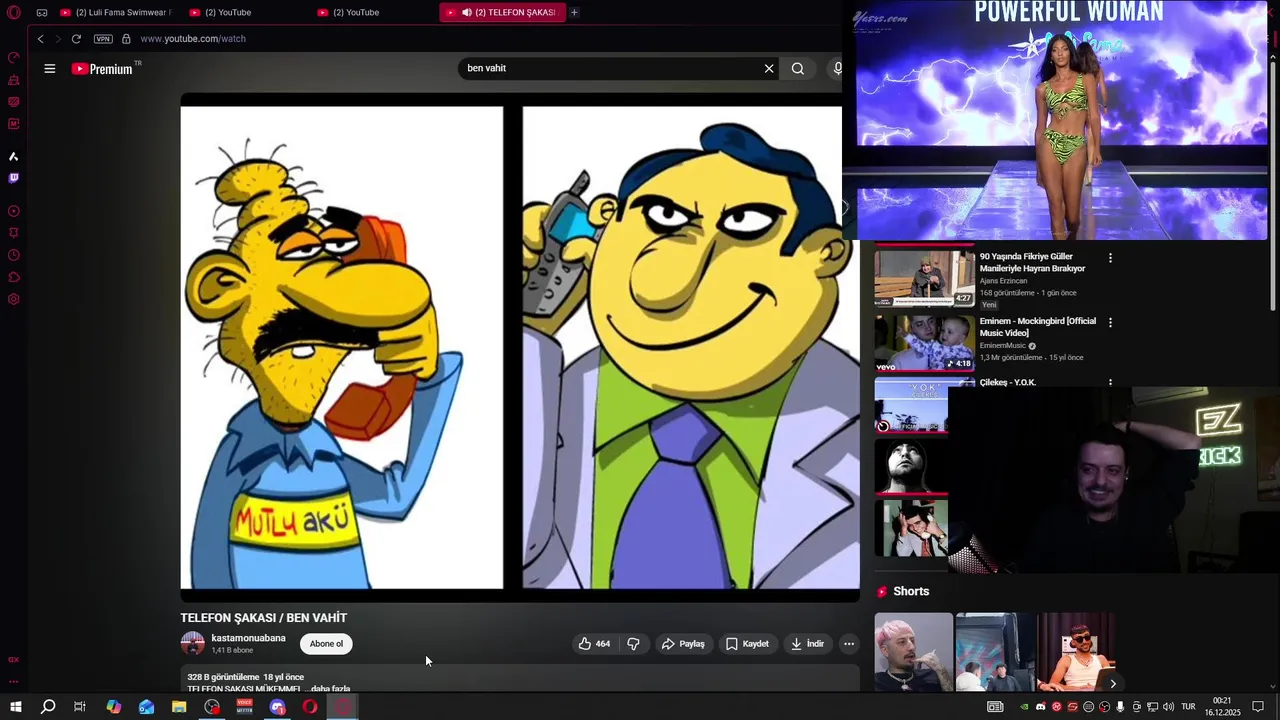Open the Çilekeş - Y.O.K. video title
The height and width of the screenshot is (720, 1280).
pyautogui.click(x=1008, y=383)
